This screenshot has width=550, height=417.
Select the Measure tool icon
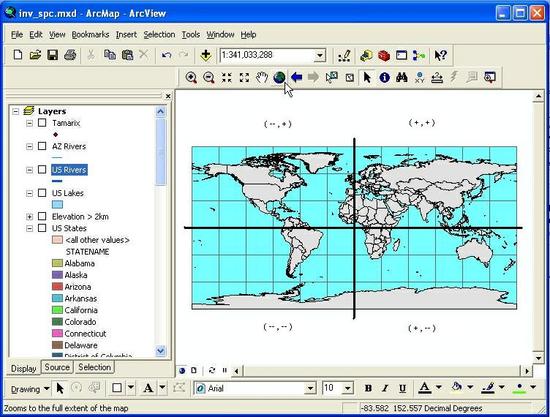[437, 77]
